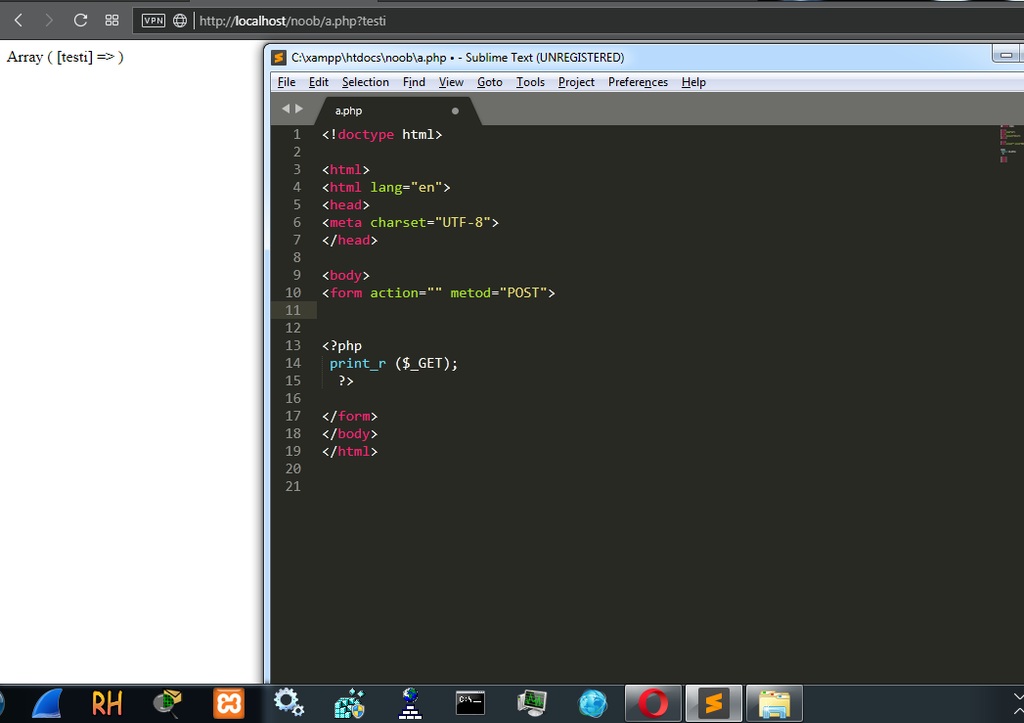Click the Array output text in browser
The image size is (1024, 723).
65,57
